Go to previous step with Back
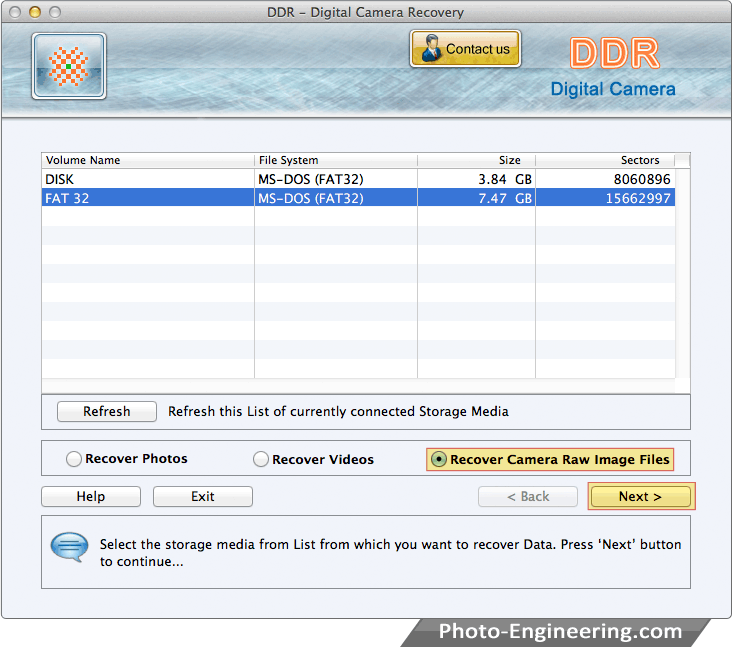 [528, 496]
